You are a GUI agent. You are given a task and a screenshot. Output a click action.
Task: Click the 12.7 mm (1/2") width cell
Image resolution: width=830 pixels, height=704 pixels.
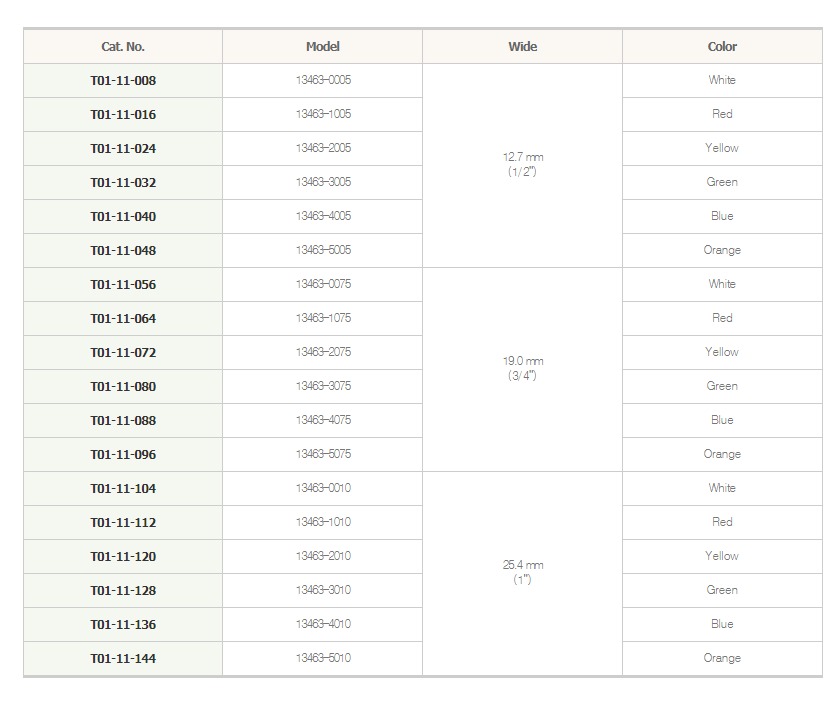pyautogui.click(x=522, y=165)
